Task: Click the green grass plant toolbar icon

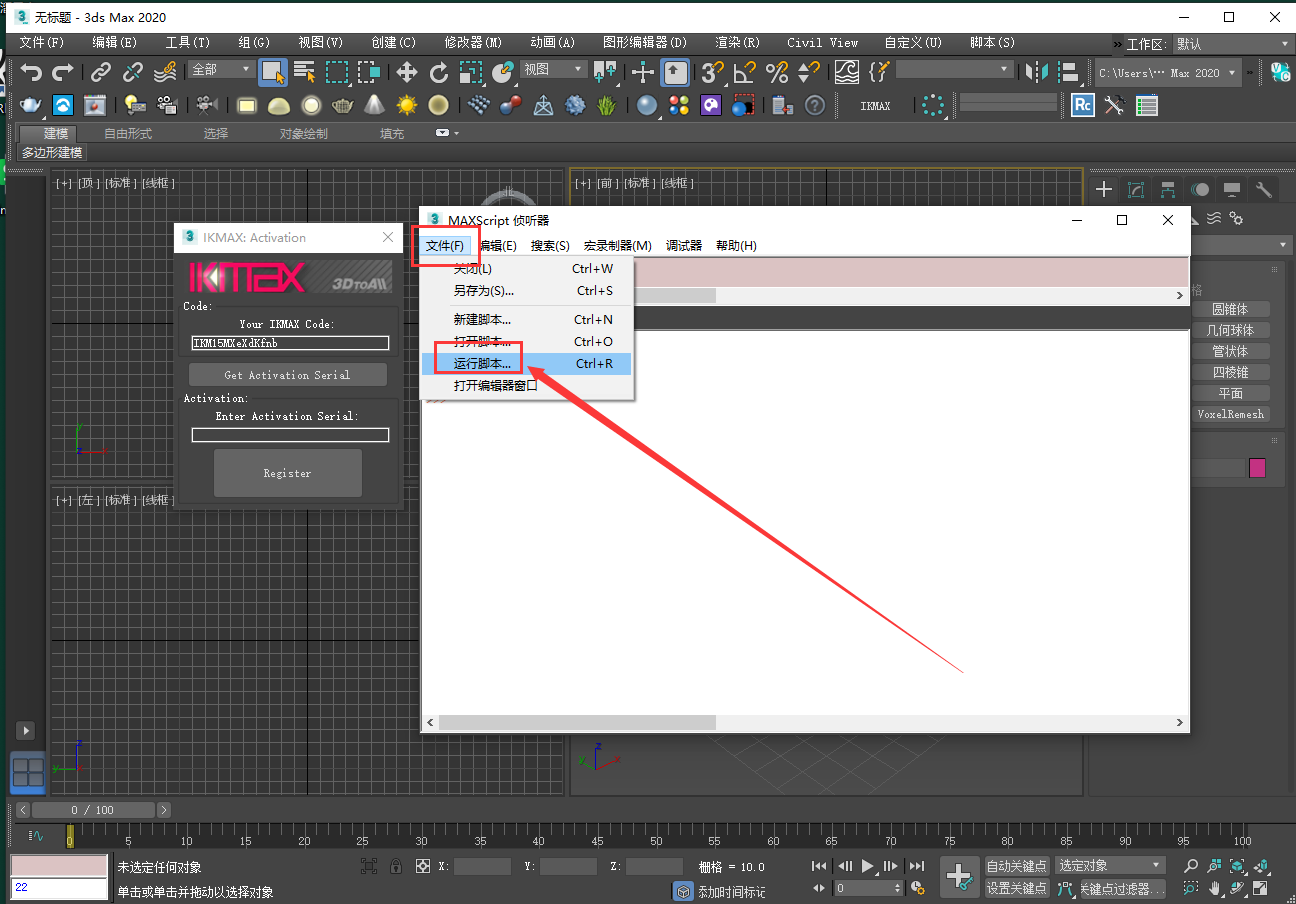Action: (x=607, y=105)
